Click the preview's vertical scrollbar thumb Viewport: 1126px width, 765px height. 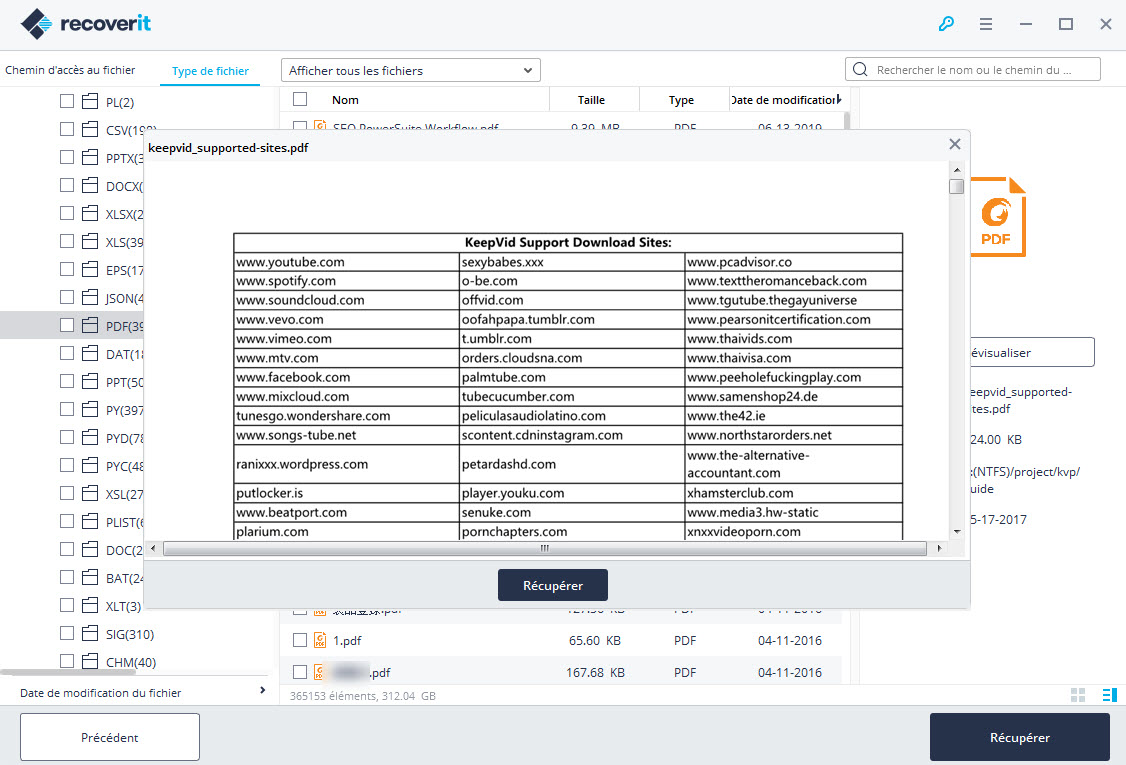tap(957, 187)
